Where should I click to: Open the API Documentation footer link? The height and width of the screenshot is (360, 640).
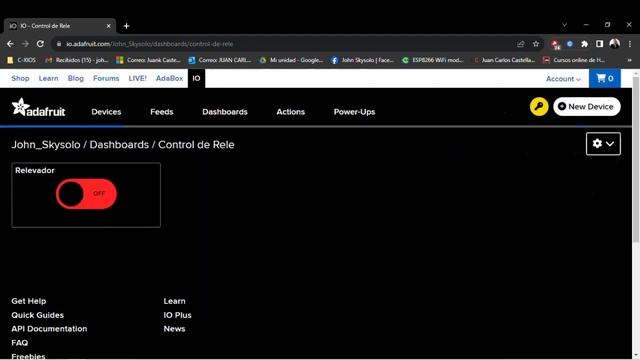click(x=49, y=329)
